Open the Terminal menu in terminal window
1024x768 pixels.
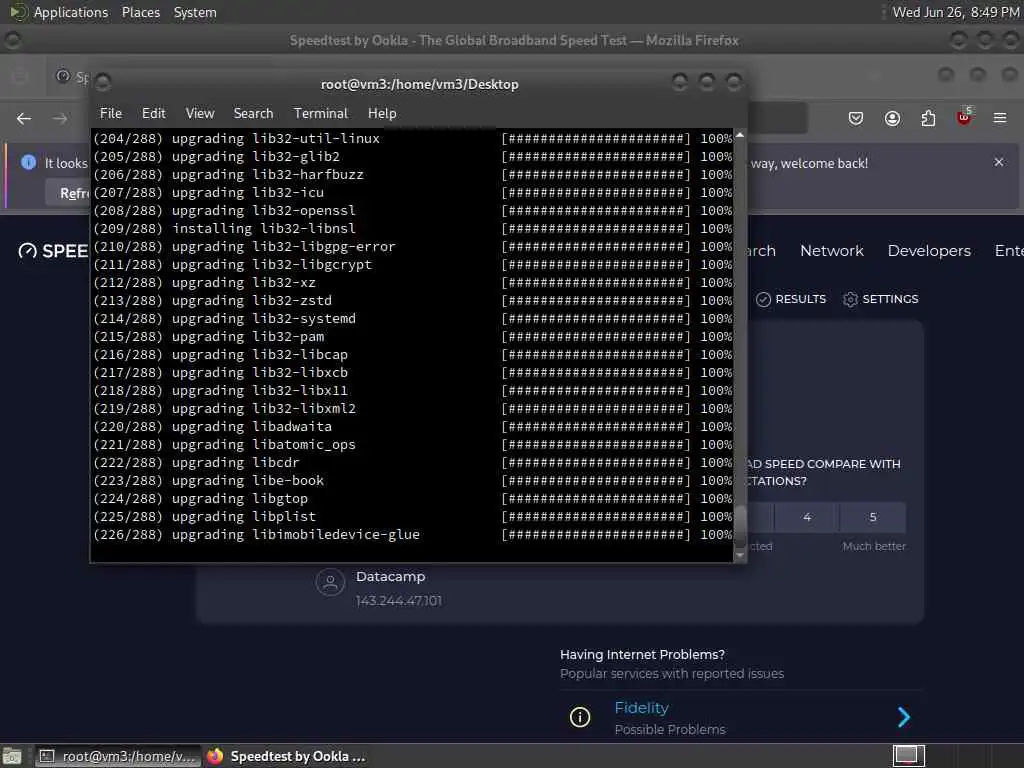point(321,114)
